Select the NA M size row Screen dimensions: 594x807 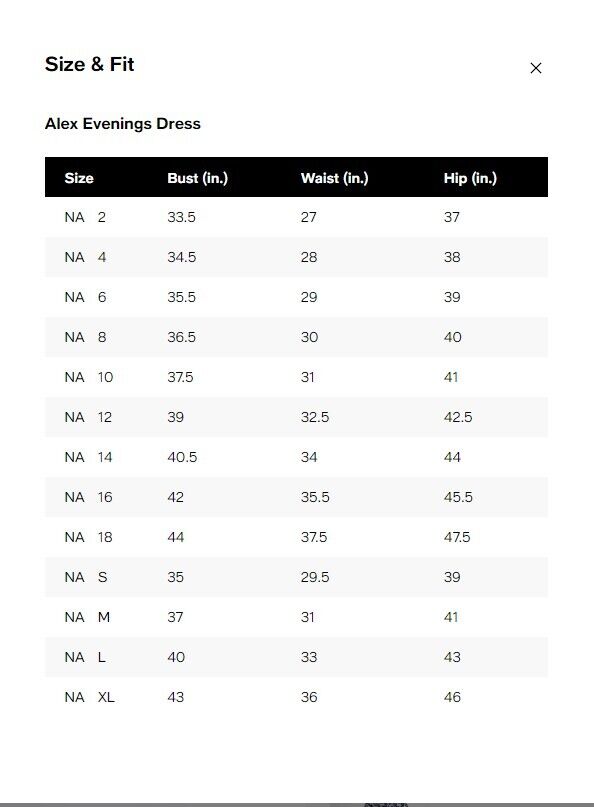(296, 617)
